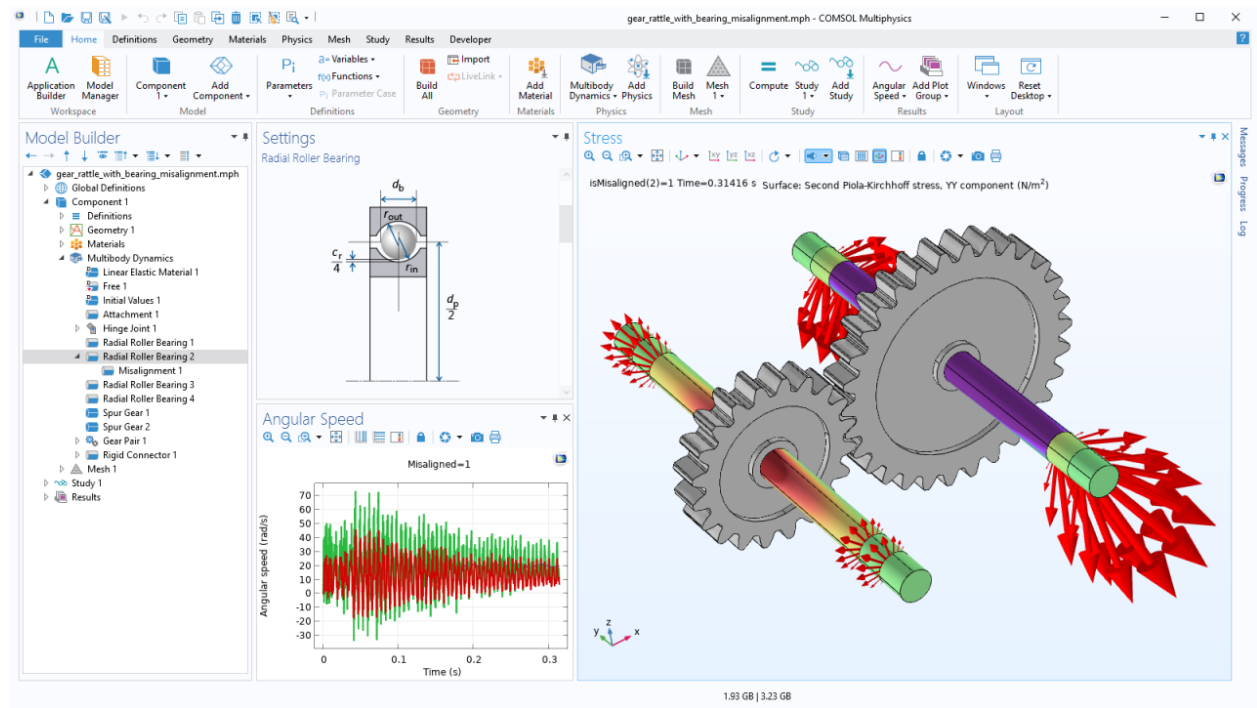Toggle legend display in Angular Speed toolbar
This screenshot has width=1257, height=708.
[397, 437]
